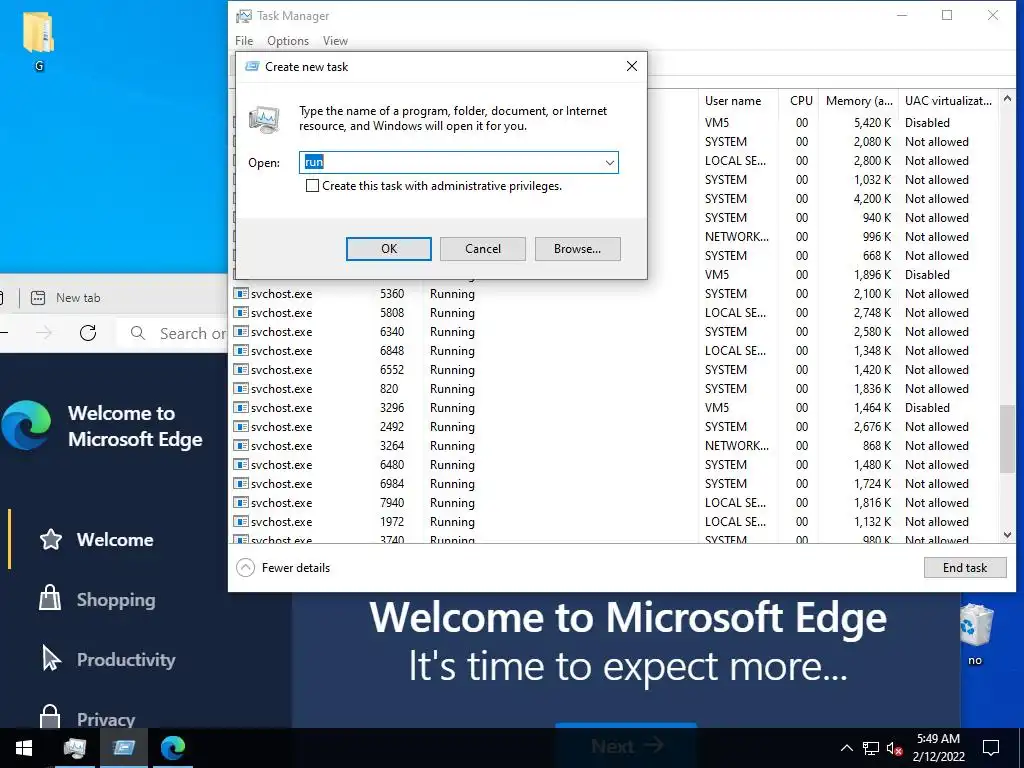The image size is (1024, 768).
Task: Click the Edge logo on welcome page
Action: click(x=26, y=425)
